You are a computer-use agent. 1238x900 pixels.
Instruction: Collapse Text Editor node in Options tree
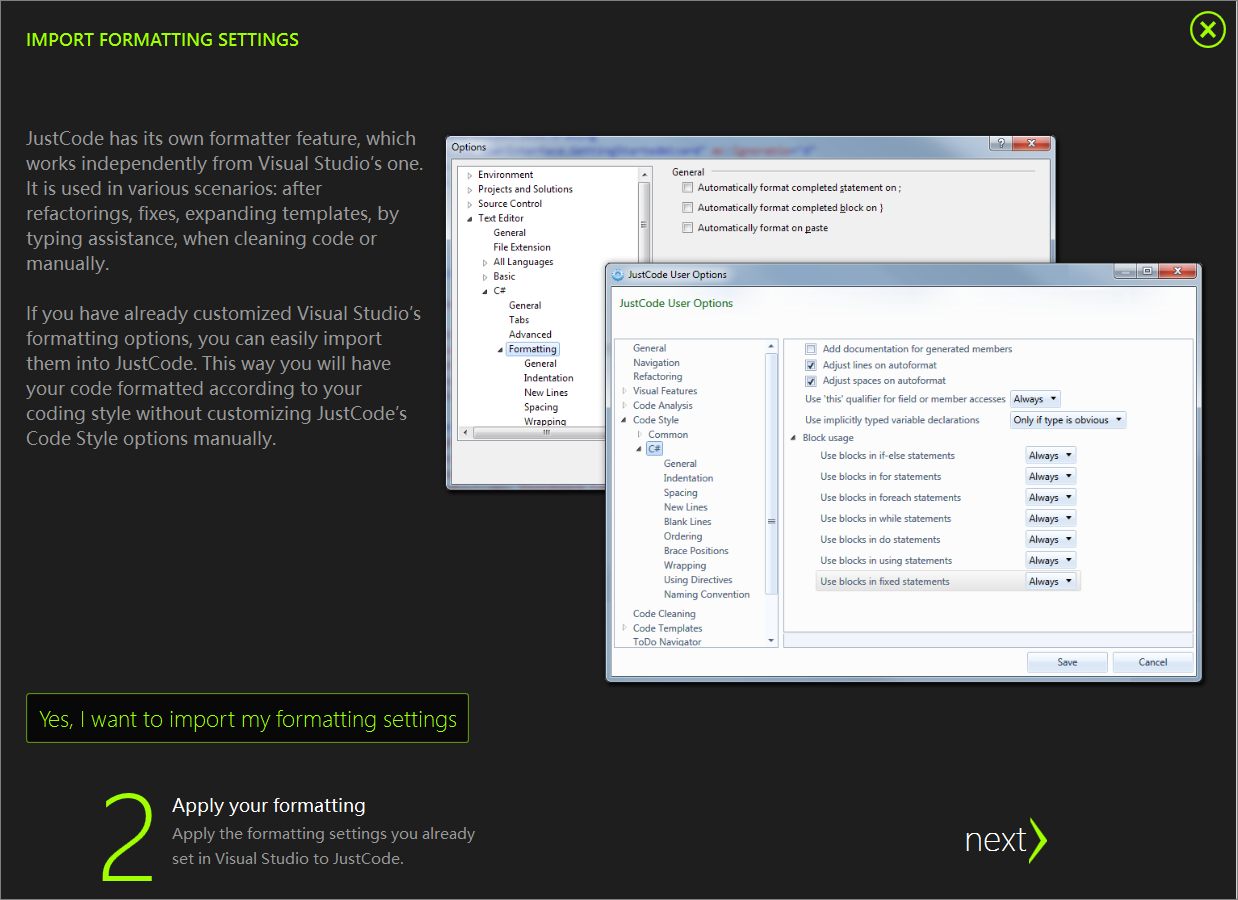pos(470,218)
